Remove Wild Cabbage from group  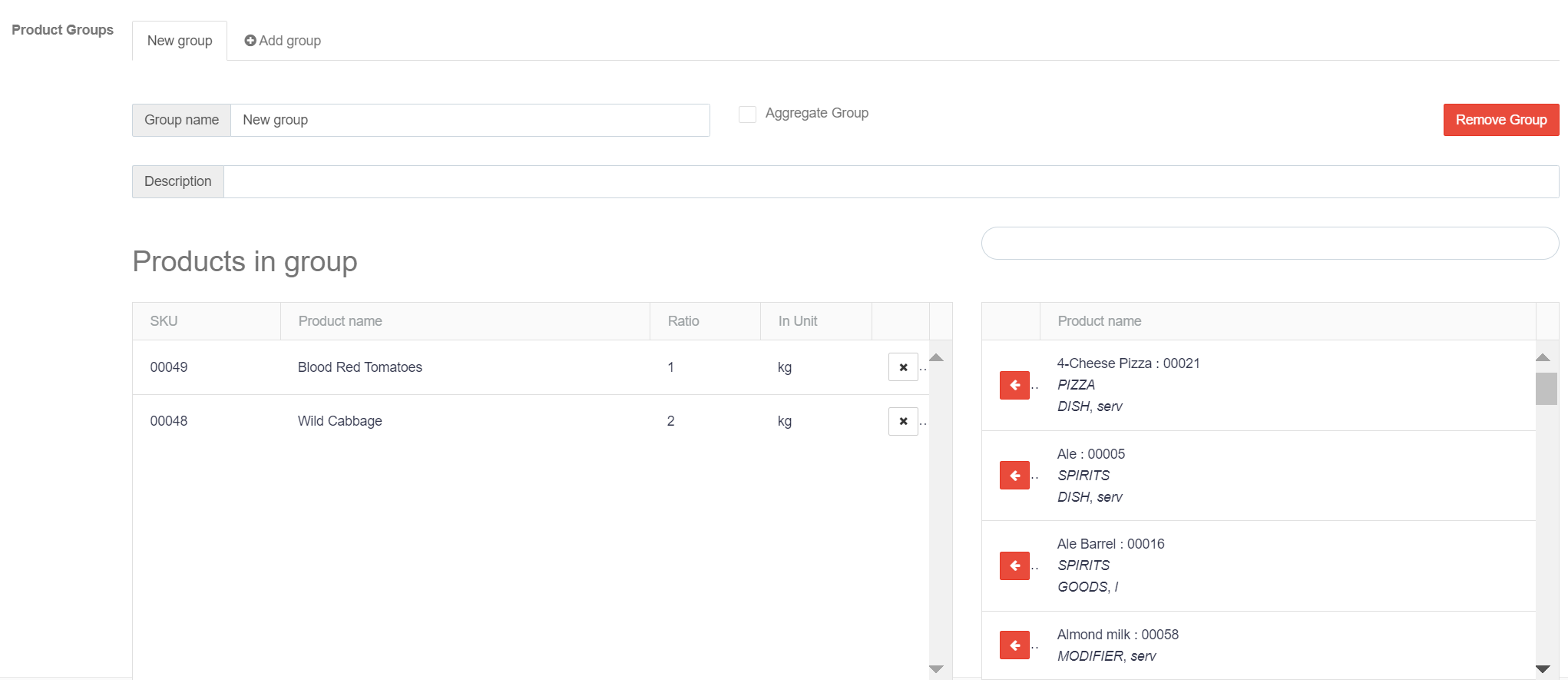(903, 421)
